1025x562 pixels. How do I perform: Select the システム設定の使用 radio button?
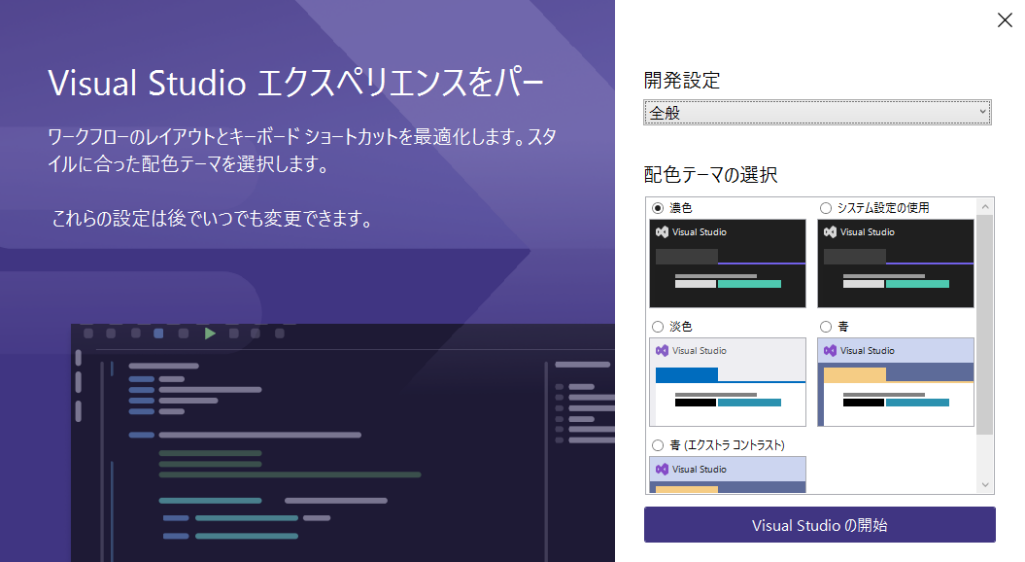click(826, 208)
